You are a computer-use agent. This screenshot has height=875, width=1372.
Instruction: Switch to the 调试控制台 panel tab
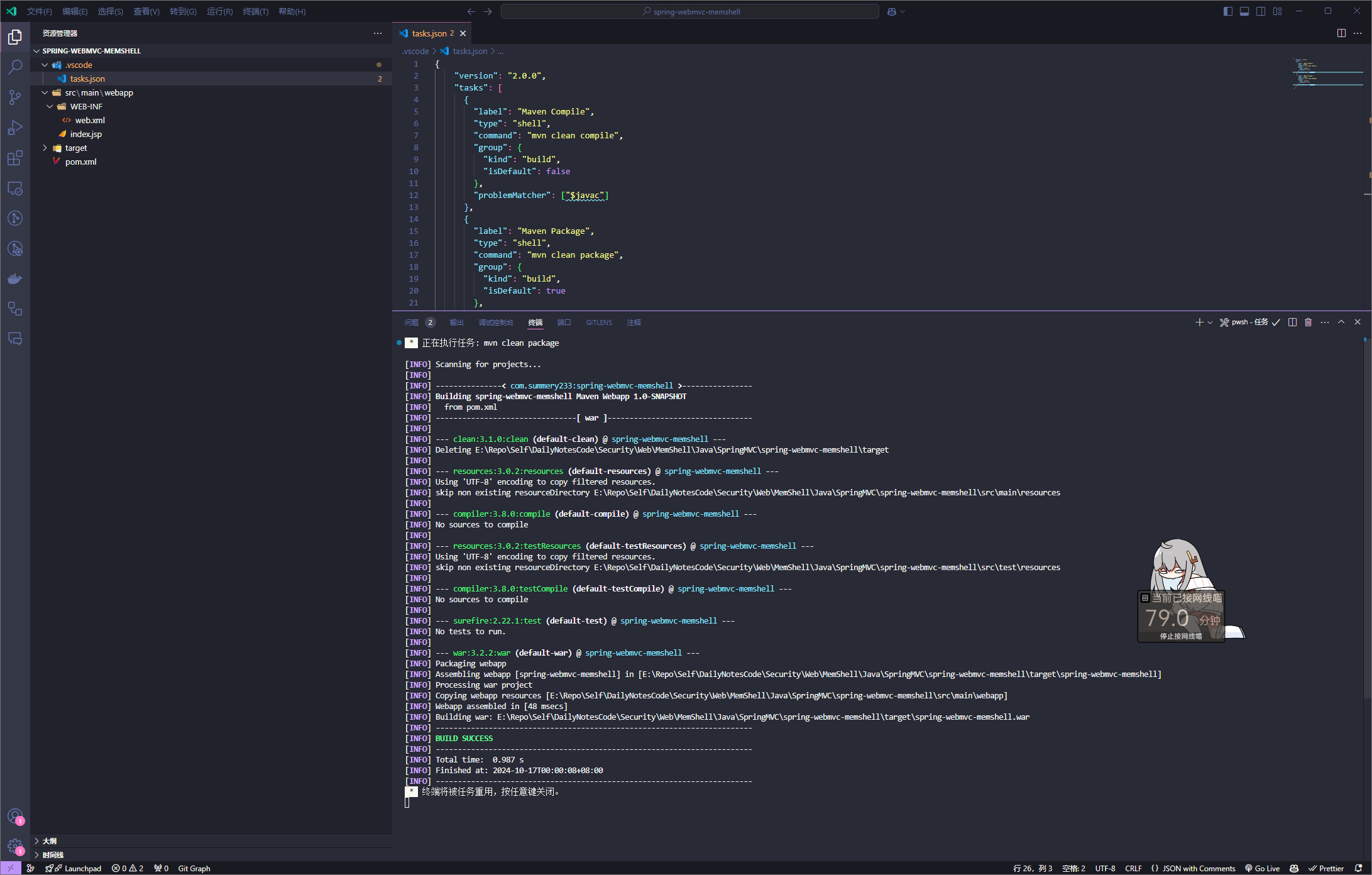point(496,322)
